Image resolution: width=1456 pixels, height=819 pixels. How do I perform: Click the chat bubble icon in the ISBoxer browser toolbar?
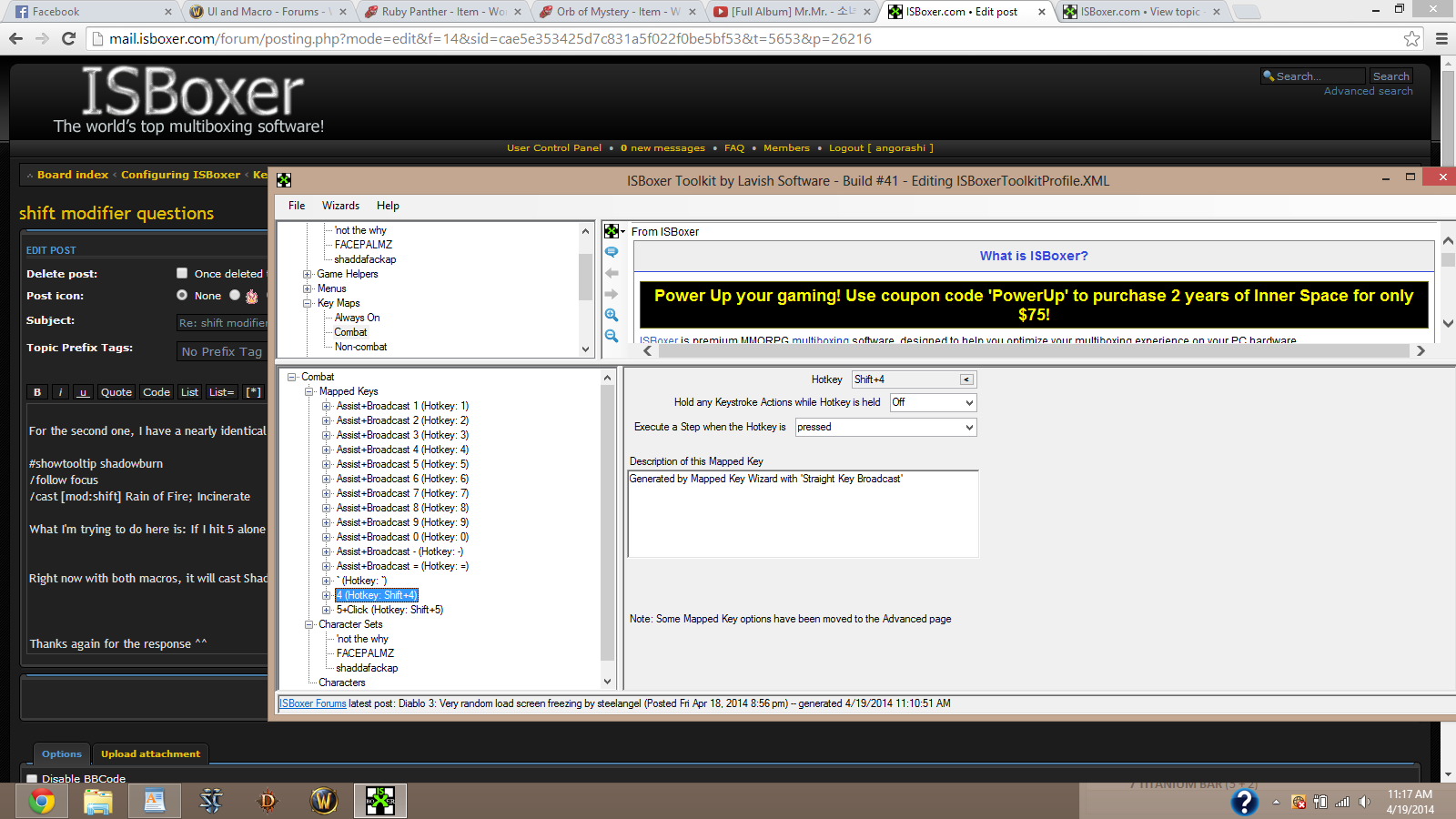click(x=612, y=252)
